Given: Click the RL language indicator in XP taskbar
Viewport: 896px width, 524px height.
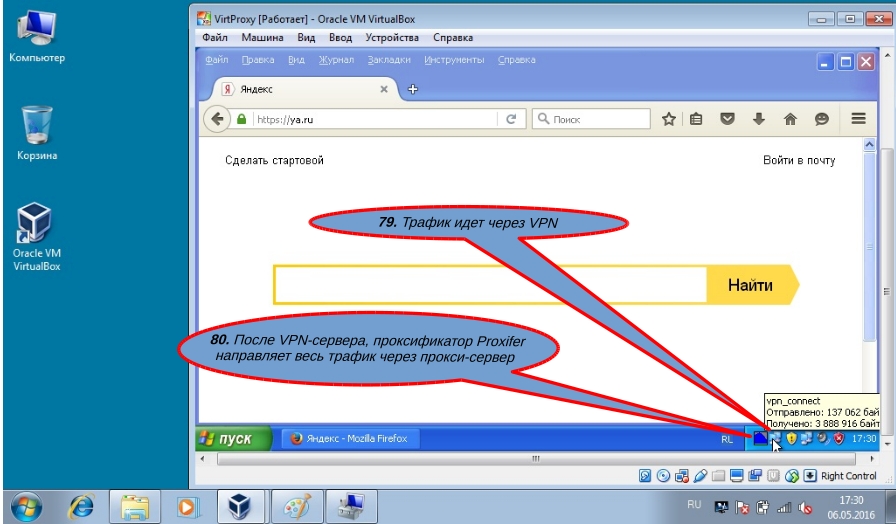Looking at the screenshot, I should [x=727, y=439].
